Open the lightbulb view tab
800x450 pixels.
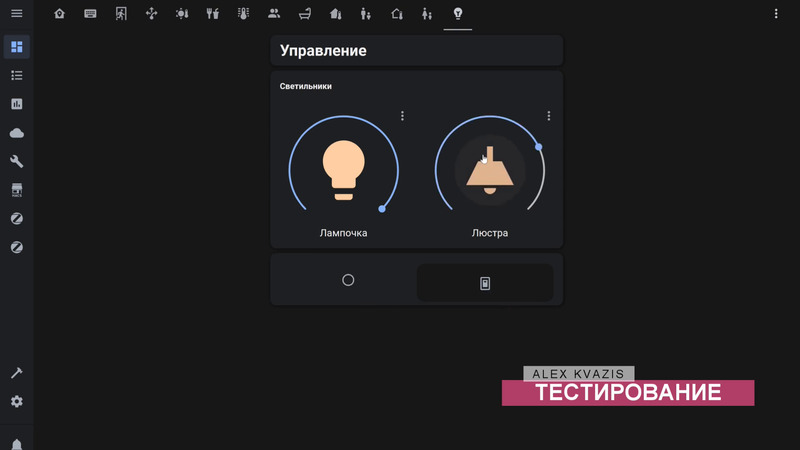458,14
